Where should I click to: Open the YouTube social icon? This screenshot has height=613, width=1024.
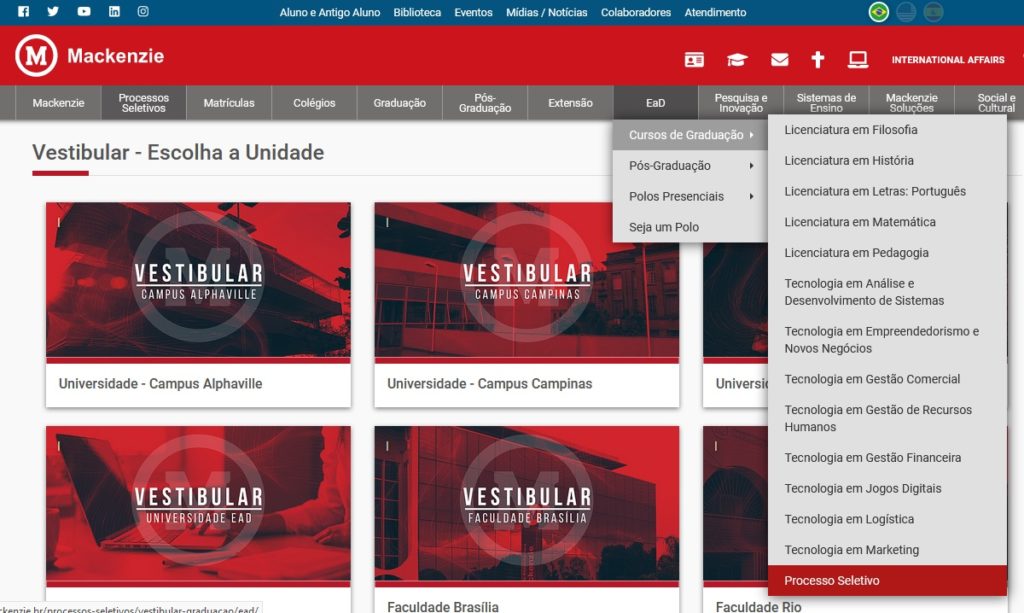tap(84, 11)
